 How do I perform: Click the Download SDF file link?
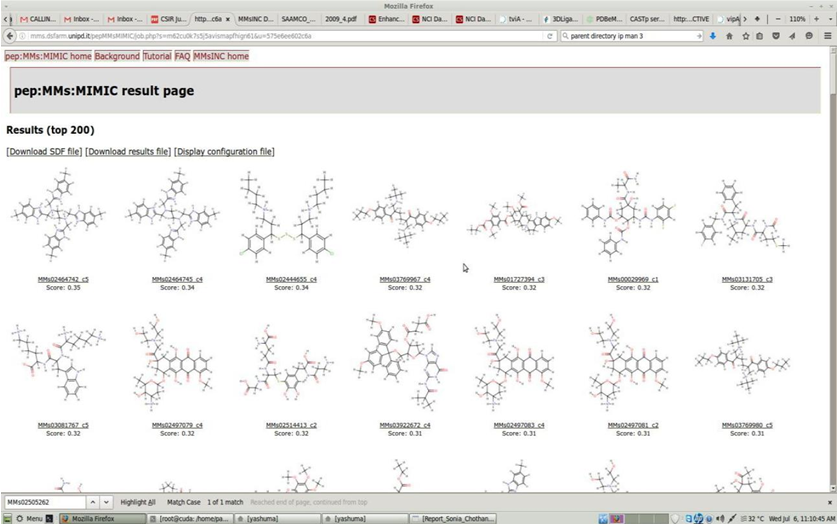[x=44, y=152]
